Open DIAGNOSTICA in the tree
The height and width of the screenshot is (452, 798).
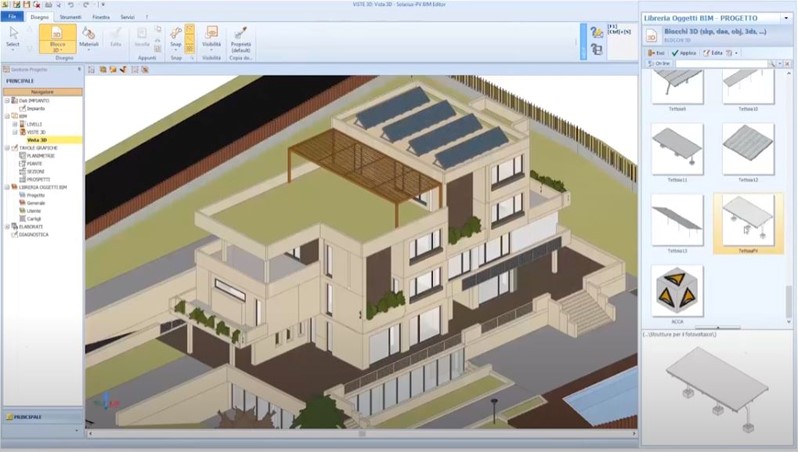(34, 235)
